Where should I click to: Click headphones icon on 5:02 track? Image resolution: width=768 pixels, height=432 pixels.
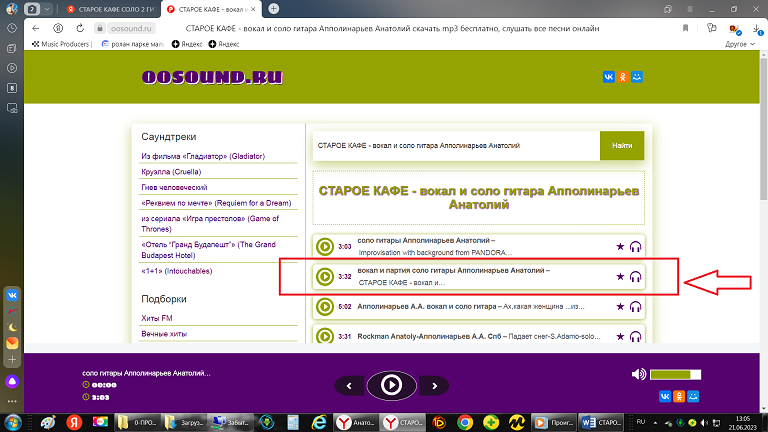635,307
